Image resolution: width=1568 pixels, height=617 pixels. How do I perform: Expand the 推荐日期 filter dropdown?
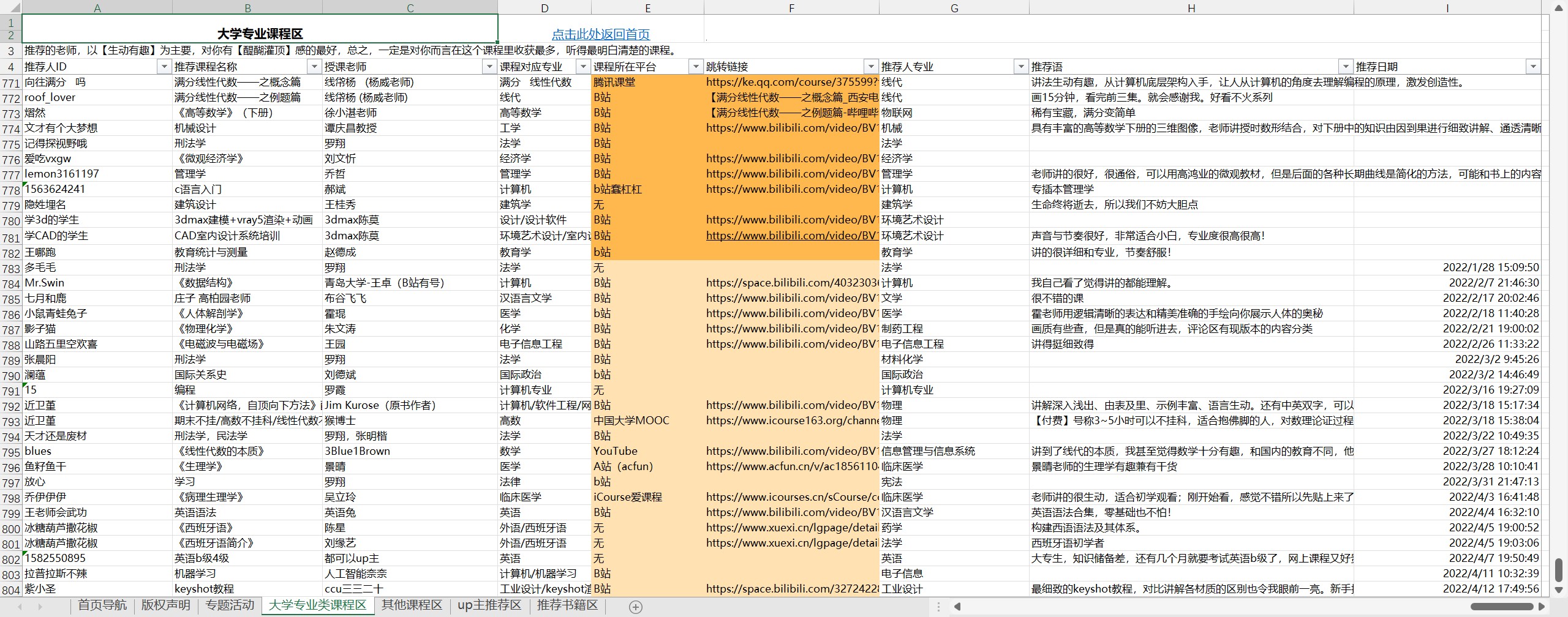(x=1532, y=67)
